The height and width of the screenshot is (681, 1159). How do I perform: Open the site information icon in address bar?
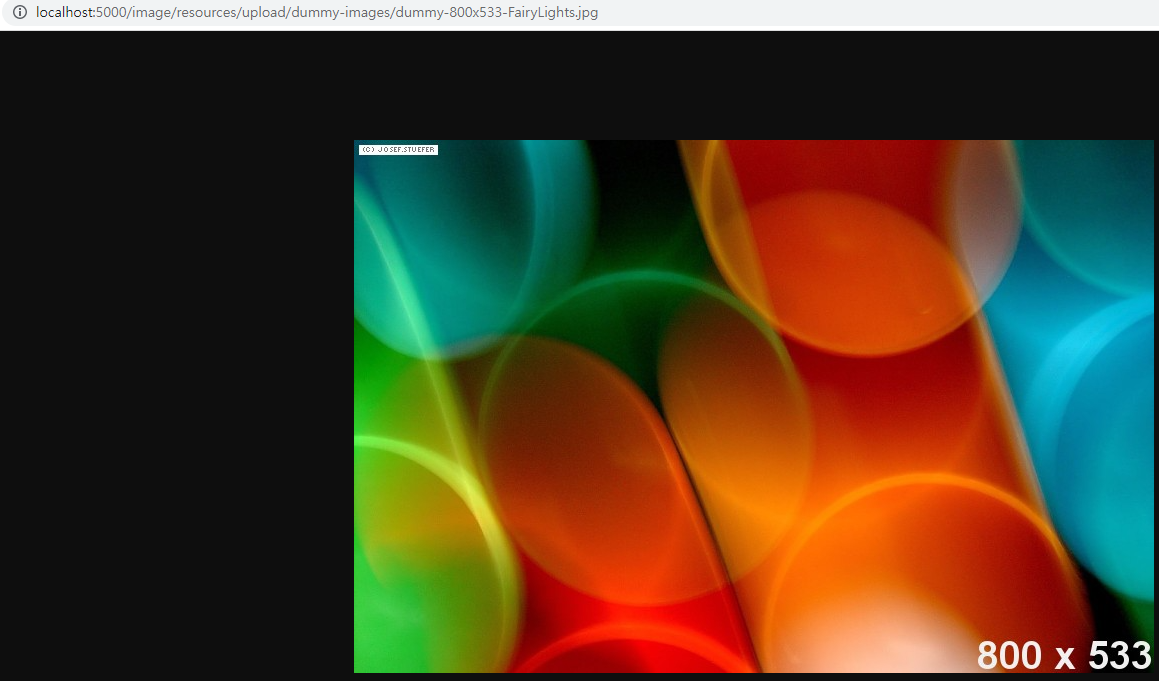pyautogui.click(x=20, y=13)
